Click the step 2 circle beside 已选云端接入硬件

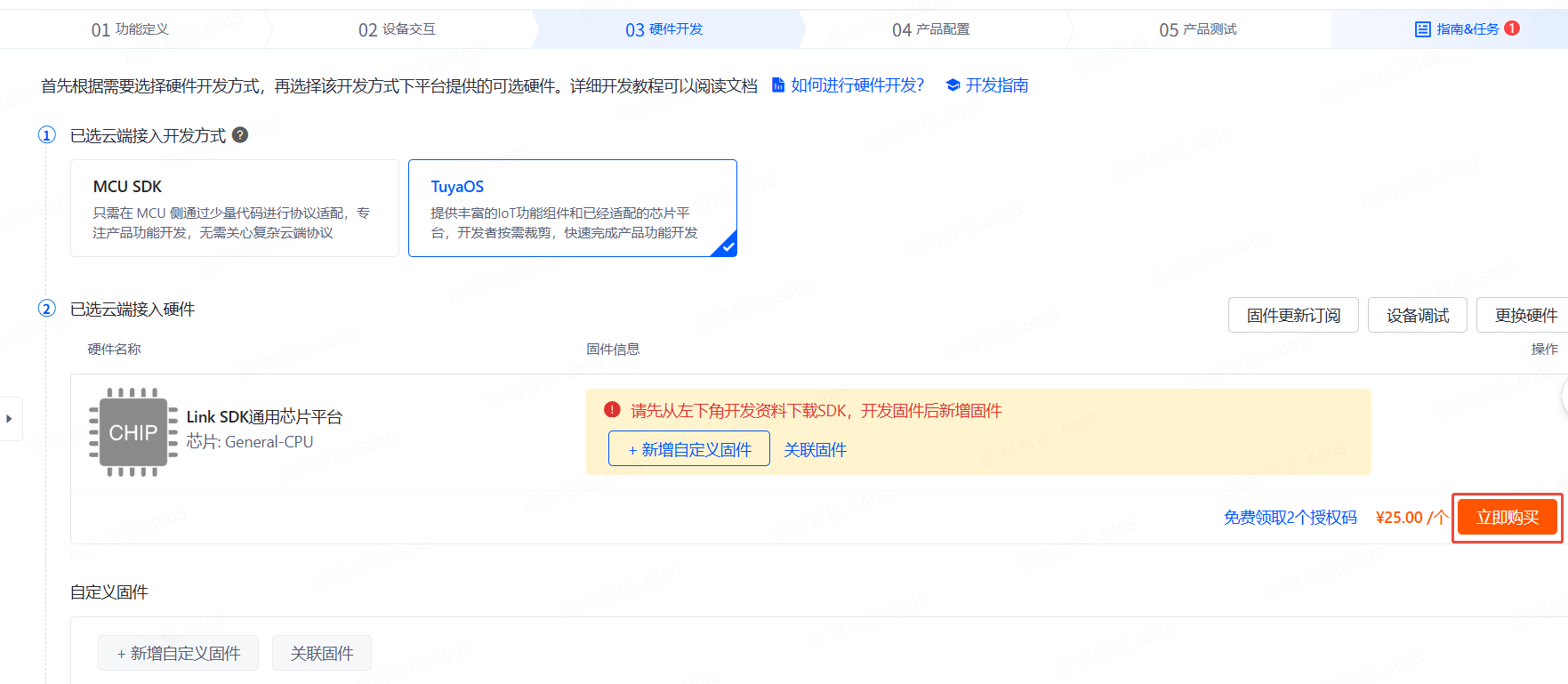coord(46,308)
